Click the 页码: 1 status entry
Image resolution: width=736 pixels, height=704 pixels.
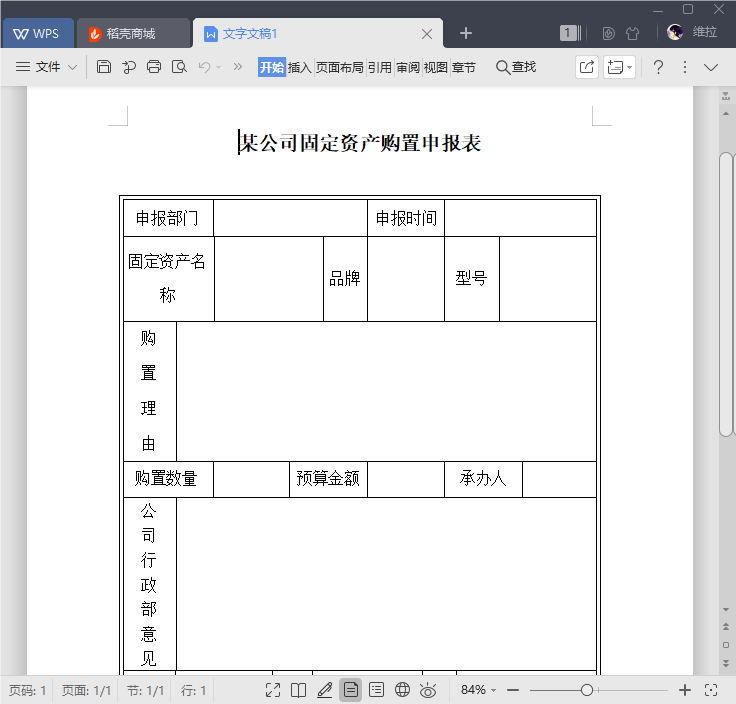[x=27, y=690]
